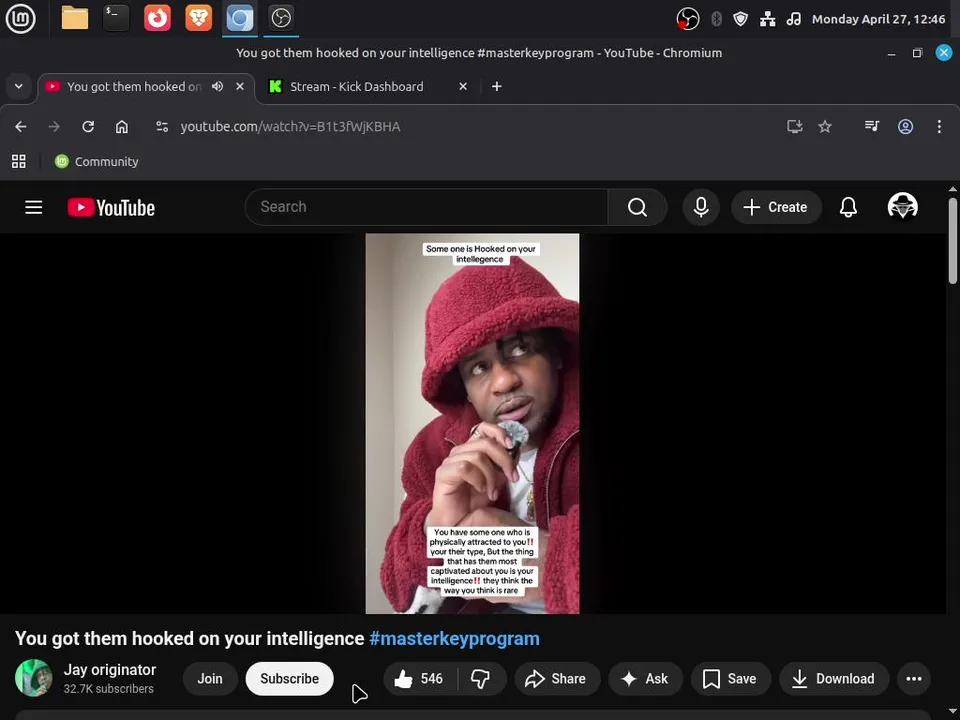Screen dimensions: 960x720
Task: Open the Linux Mint start menu
Action: pos(20,18)
